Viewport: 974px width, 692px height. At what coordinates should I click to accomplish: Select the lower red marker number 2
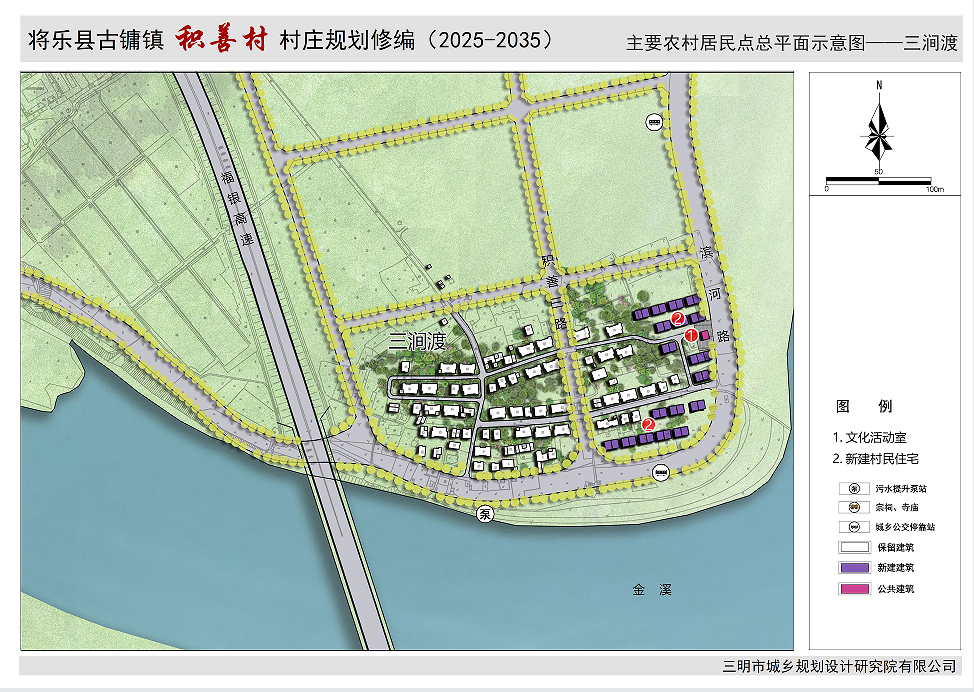[x=648, y=425]
